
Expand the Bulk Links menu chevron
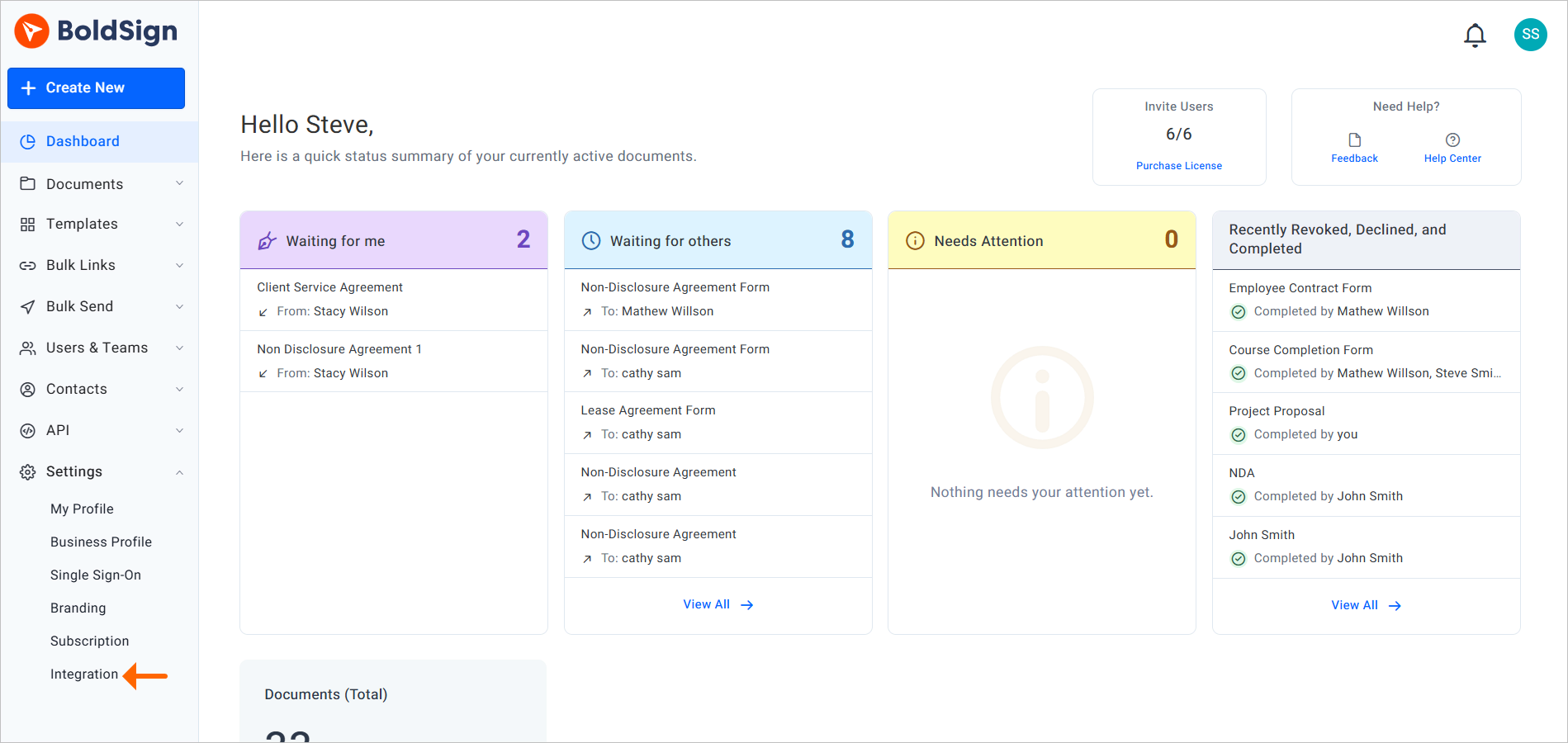[179, 265]
